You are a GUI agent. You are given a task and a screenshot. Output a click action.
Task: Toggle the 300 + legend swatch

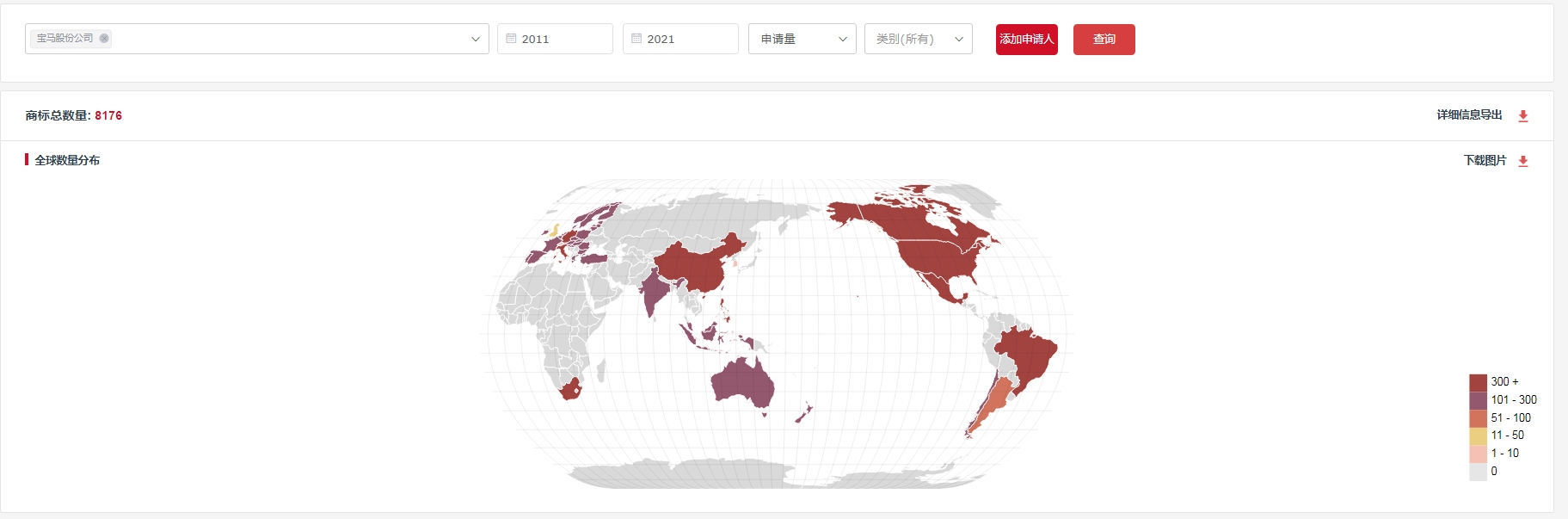(x=1478, y=382)
